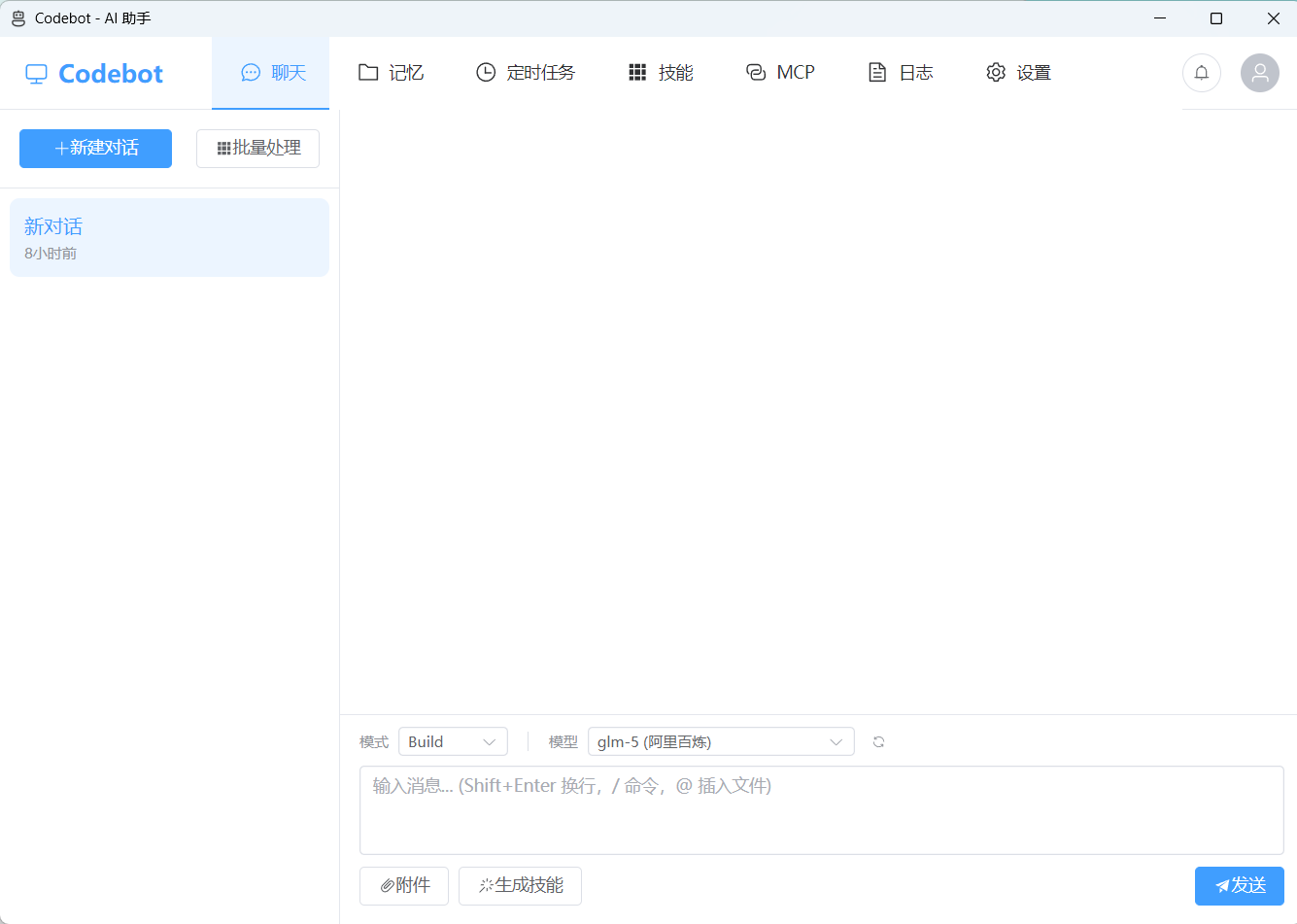The height and width of the screenshot is (924, 1297).
Task: Open the 记忆 (Memory) panel
Action: pos(392,72)
